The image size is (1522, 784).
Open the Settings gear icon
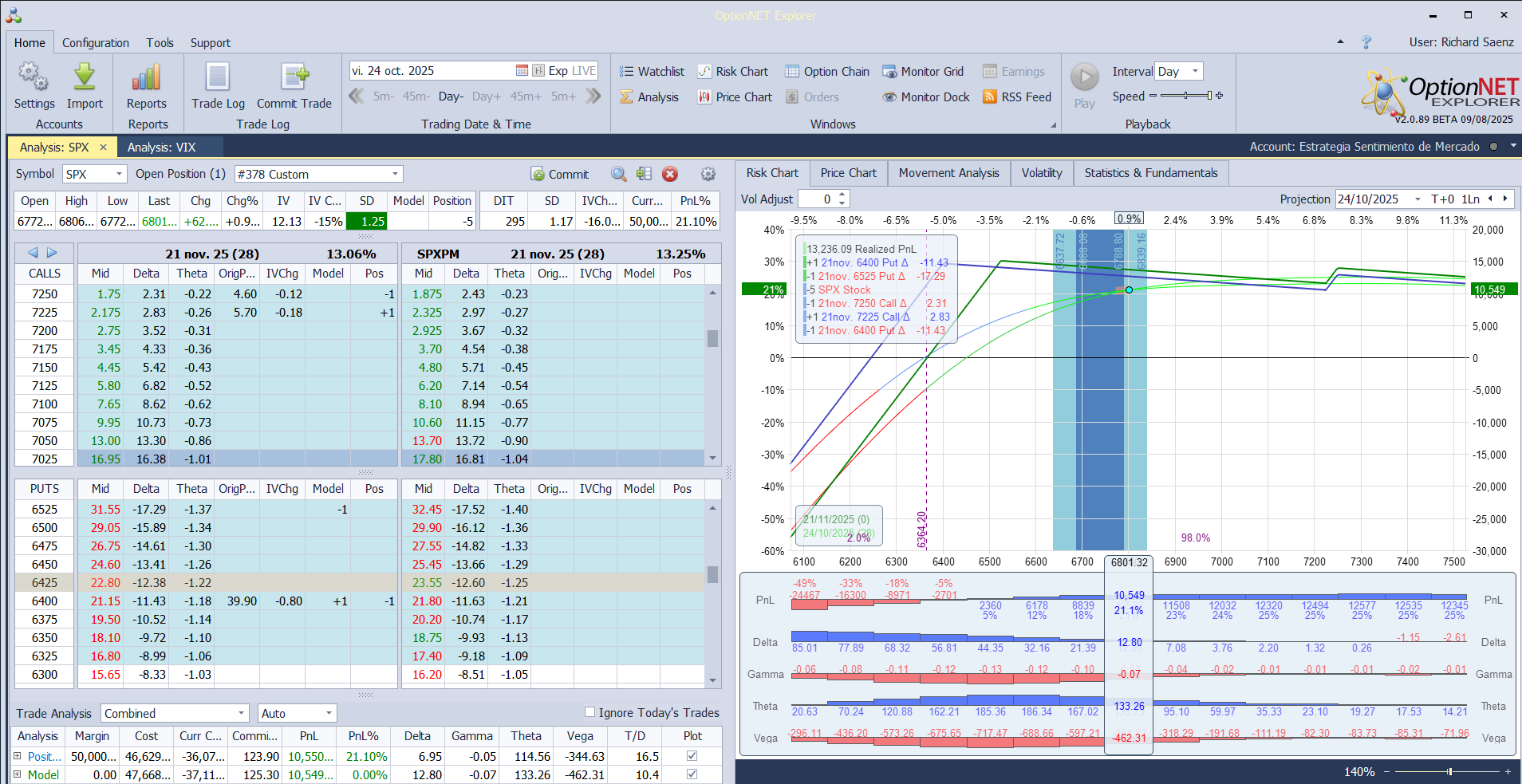tap(34, 77)
